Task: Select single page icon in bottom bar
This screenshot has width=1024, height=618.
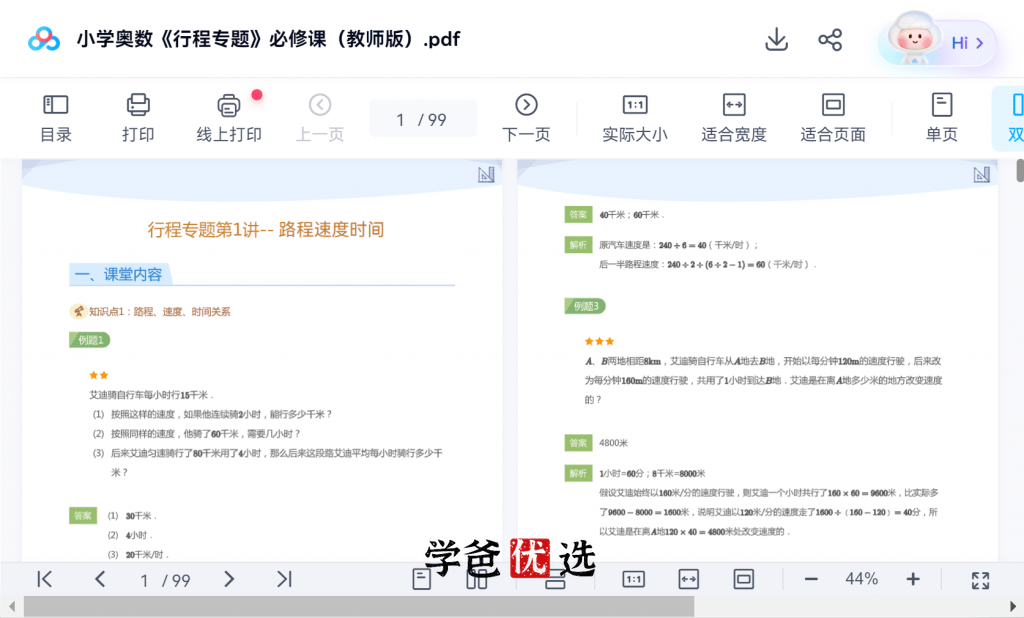Action: click(x=421, y=579)
